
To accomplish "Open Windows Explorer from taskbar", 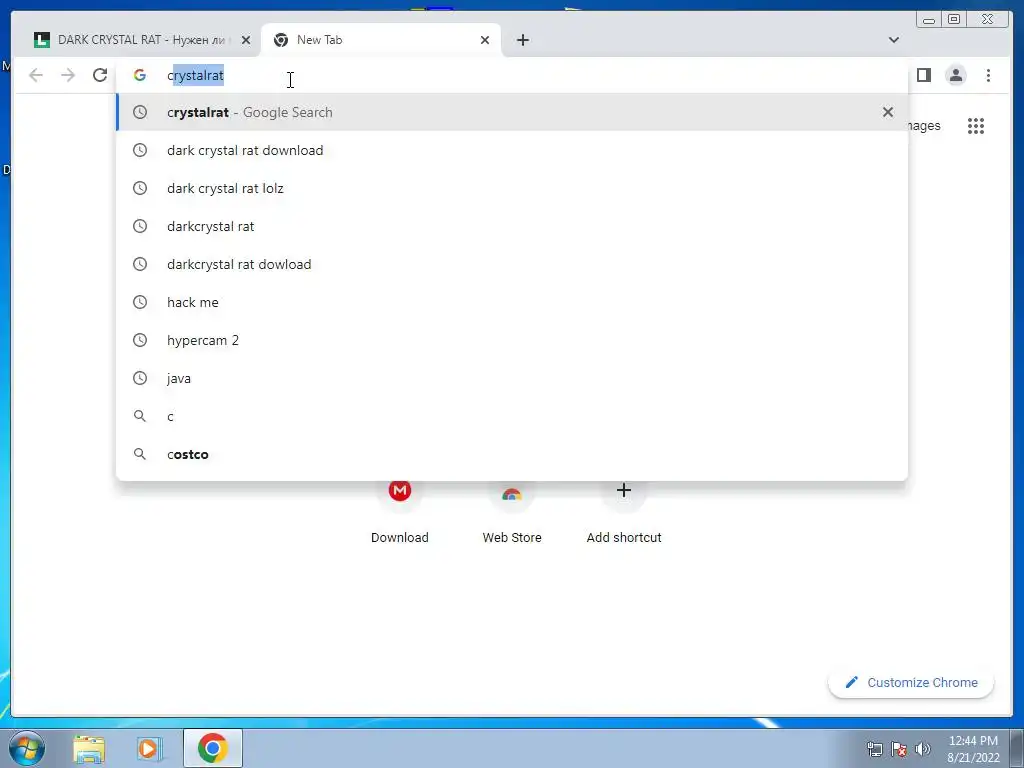I will pyautogui.click(x=89, y=749).
